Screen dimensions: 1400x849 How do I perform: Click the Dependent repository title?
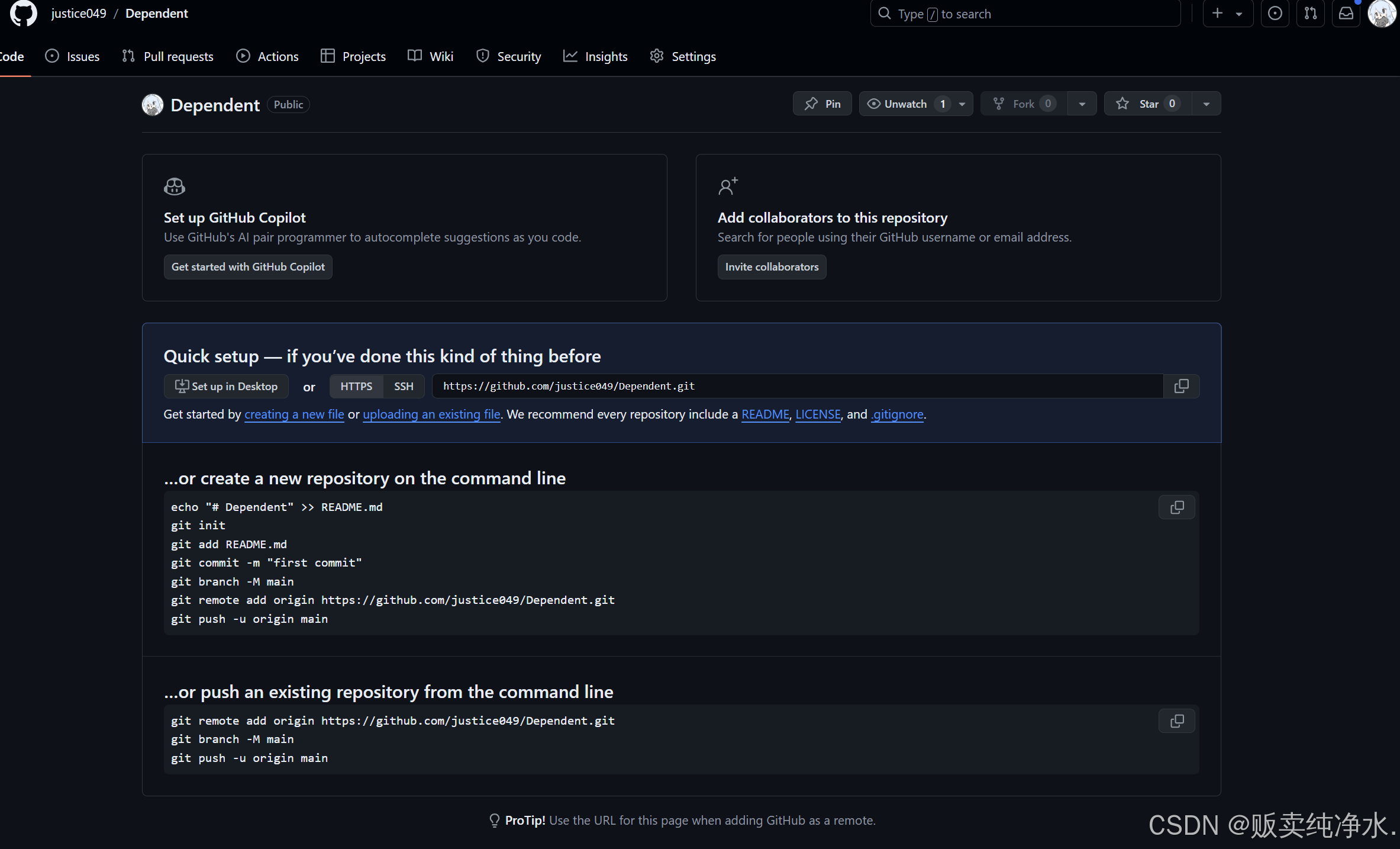tap(215, 105)
